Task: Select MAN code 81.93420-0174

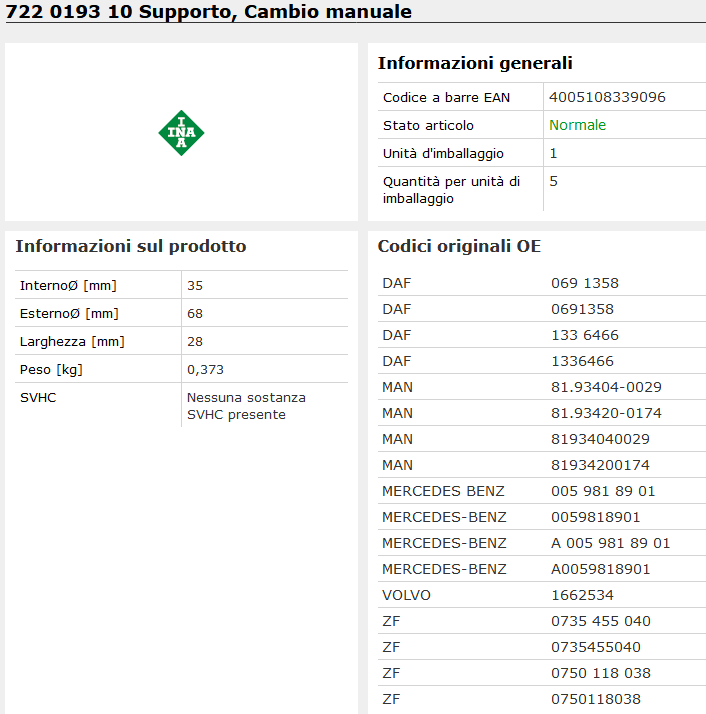Action: tap(606, 413)
